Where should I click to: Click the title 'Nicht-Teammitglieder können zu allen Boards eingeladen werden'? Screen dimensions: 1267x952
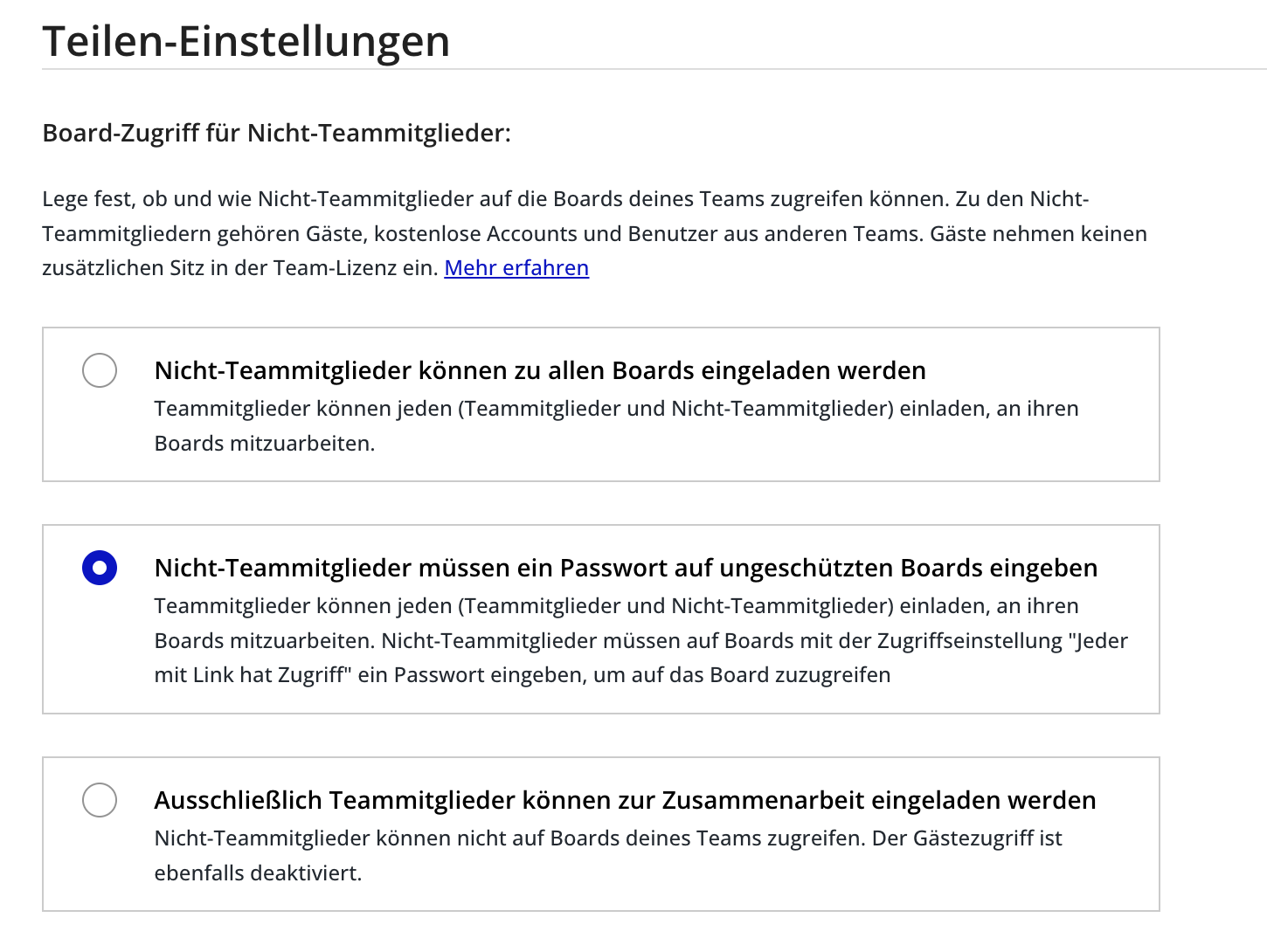(x=539, y=370)
